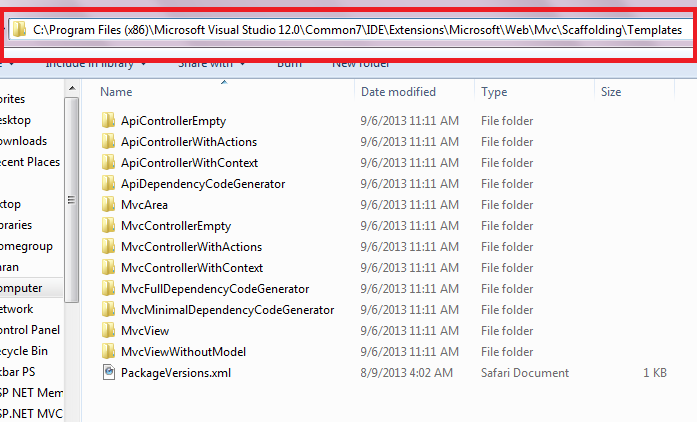Select the MvcView folder icon

tap(108, 330)
